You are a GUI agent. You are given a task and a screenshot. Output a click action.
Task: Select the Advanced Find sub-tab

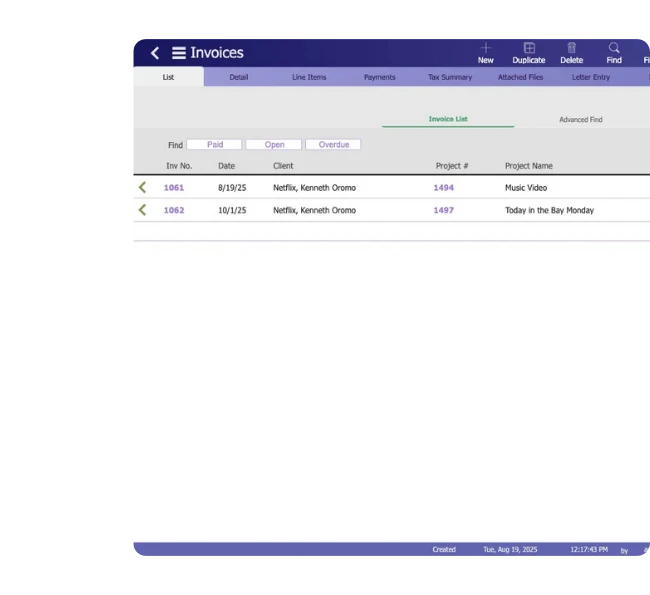coord(580,119)
